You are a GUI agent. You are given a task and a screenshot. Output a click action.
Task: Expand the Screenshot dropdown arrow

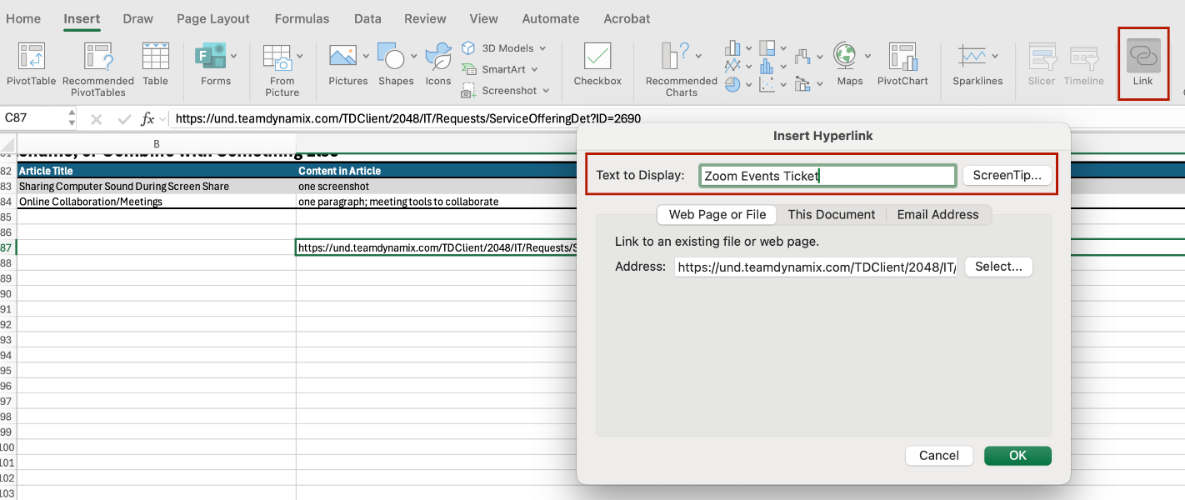(x=544, y=91)
